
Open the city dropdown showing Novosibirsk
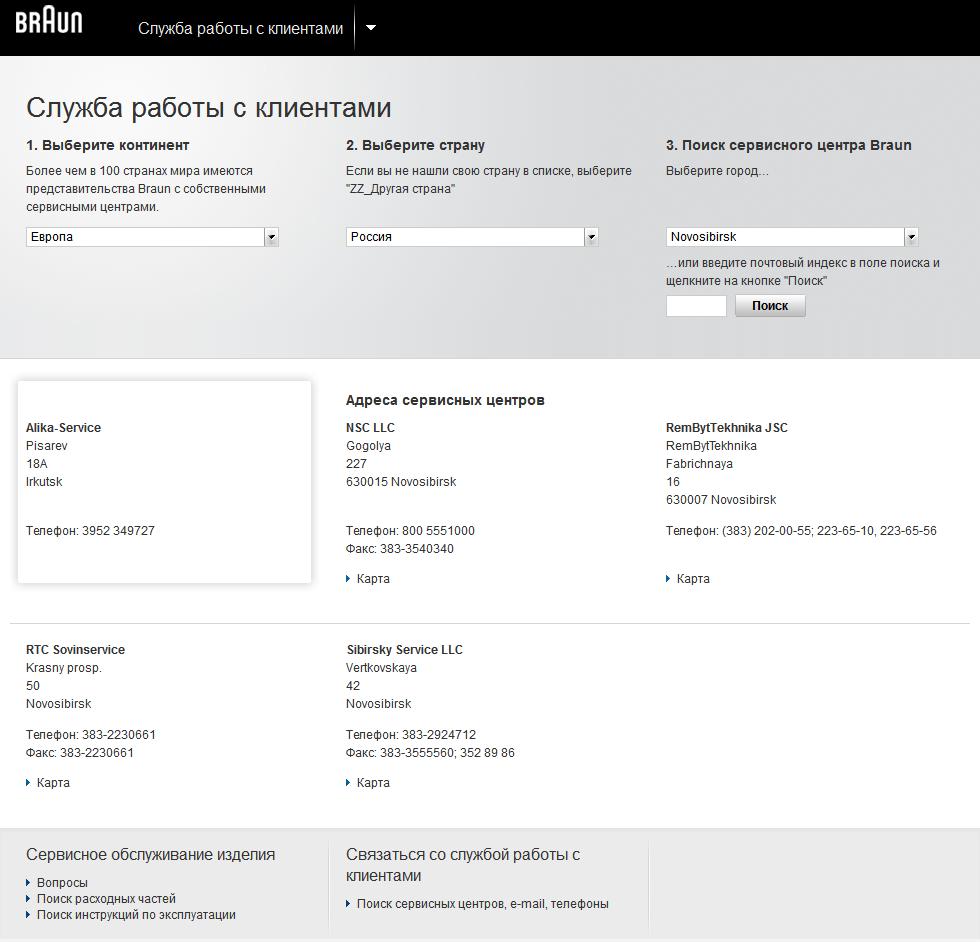792,237
